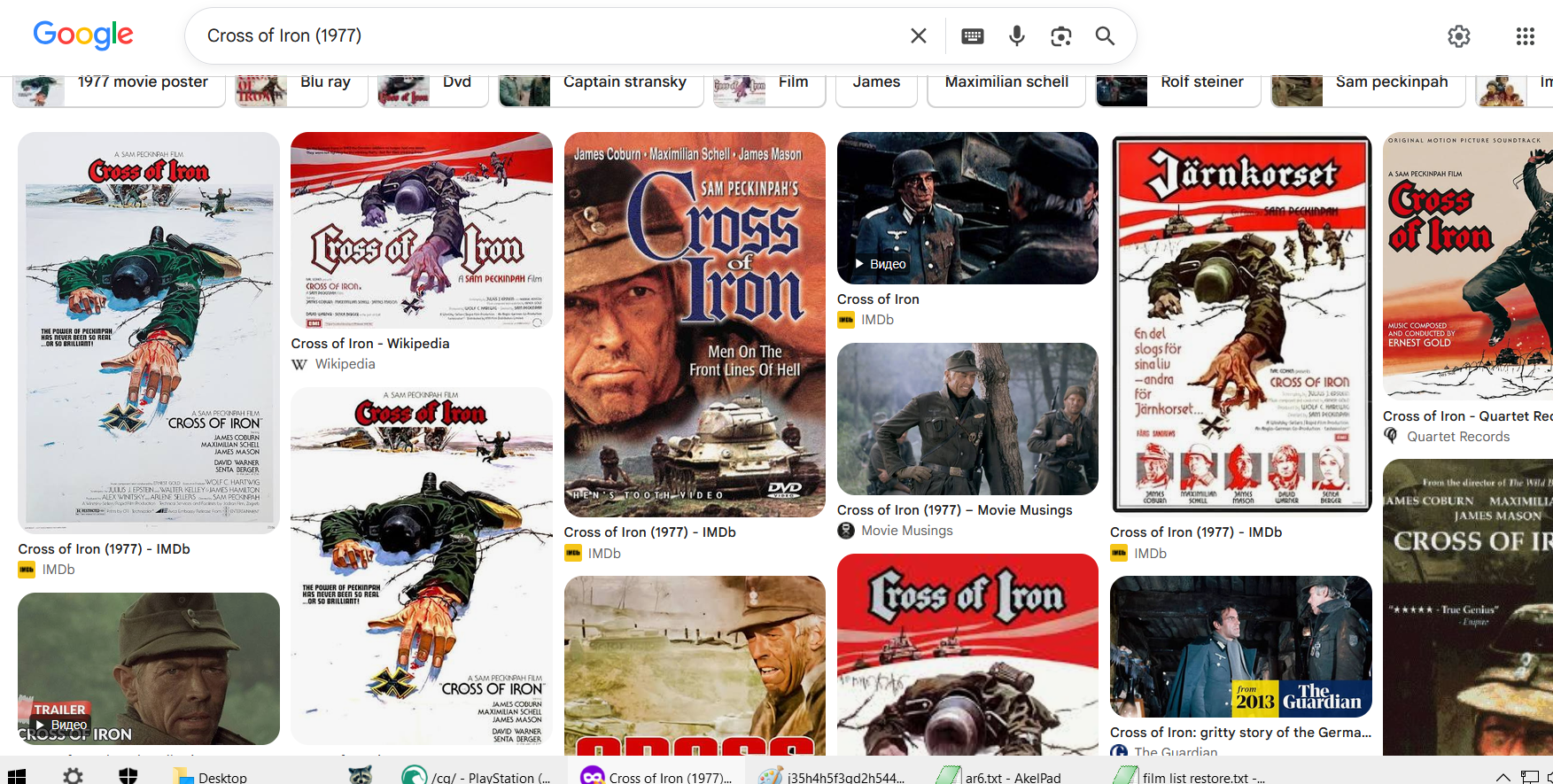Click IMDb favicon under the officer video

[846, 320]
